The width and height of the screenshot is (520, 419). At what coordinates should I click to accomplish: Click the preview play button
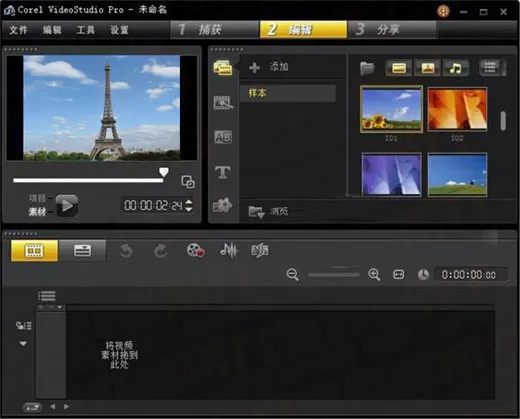[x=67, y=206]
